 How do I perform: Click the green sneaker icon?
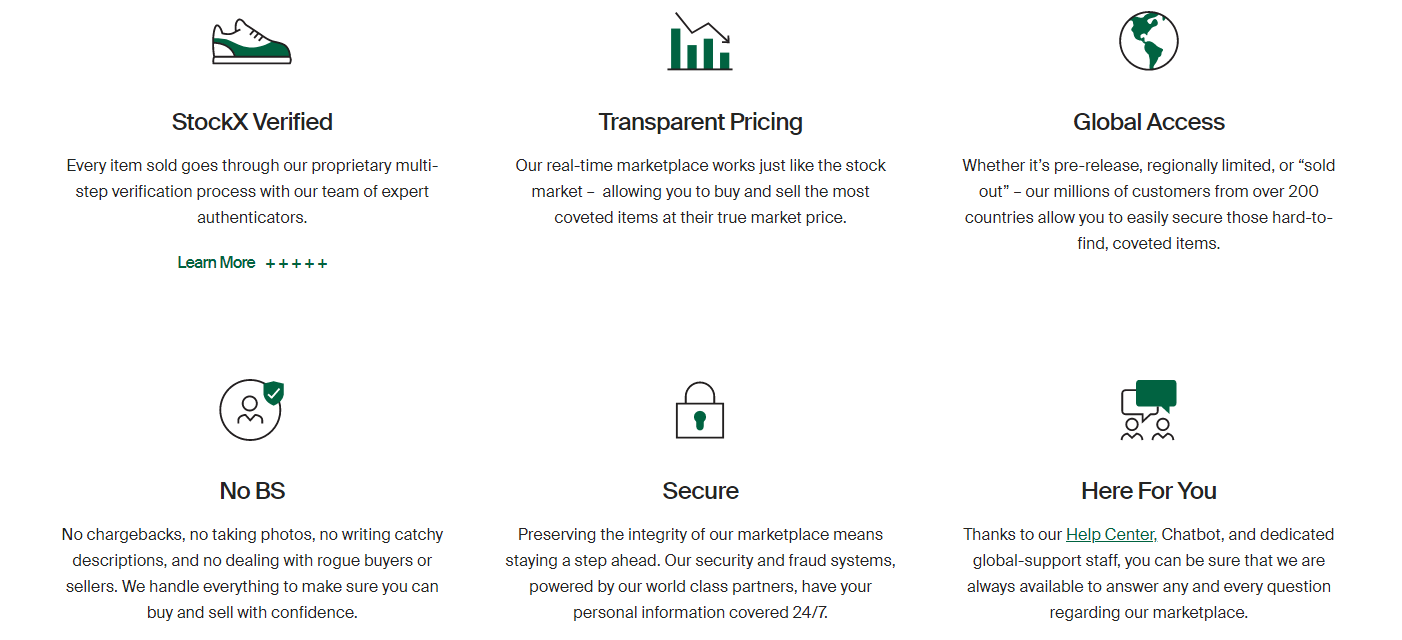pos(252,41)
